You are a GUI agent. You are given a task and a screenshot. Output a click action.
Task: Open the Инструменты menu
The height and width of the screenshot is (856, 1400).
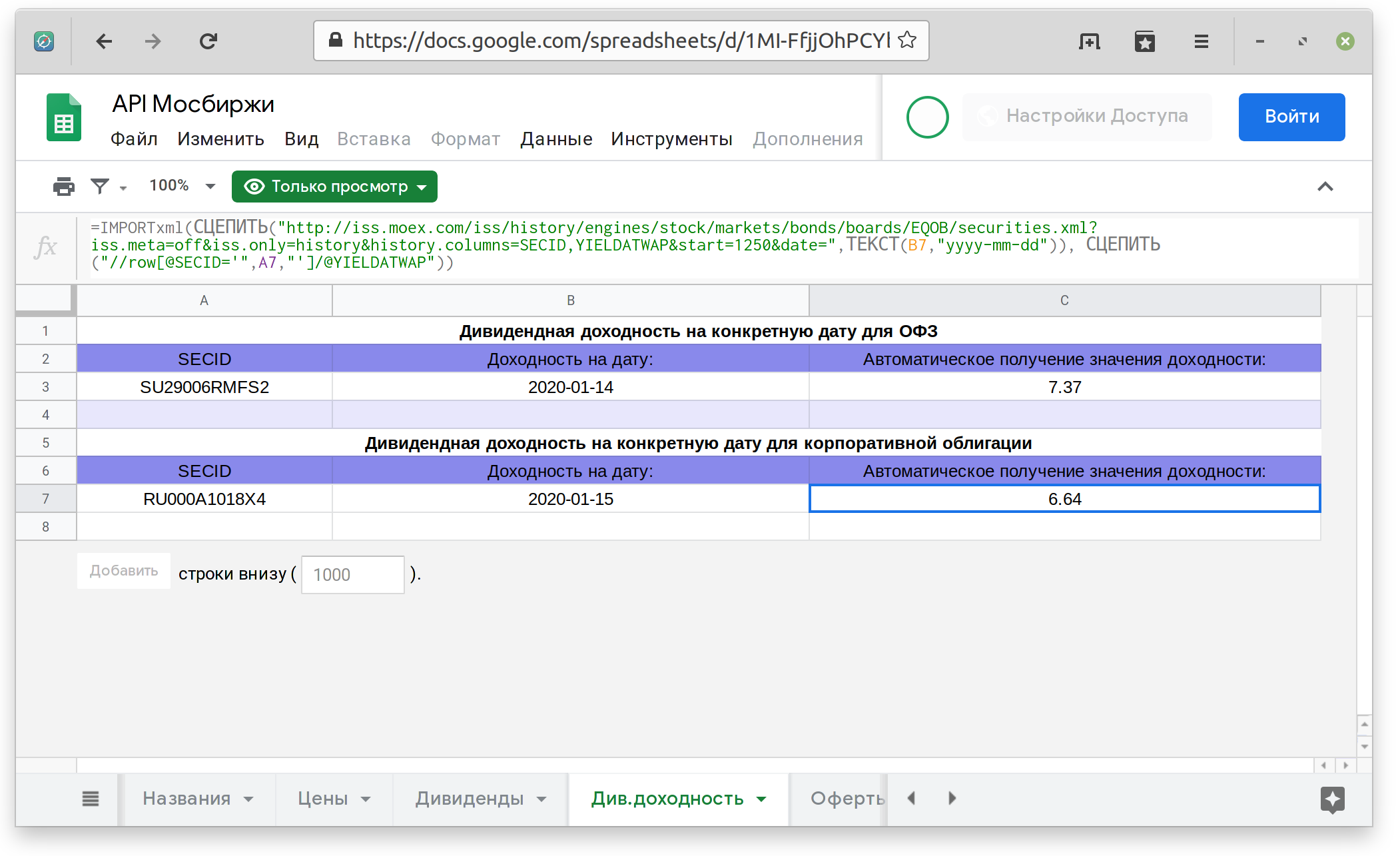point(671,139)
